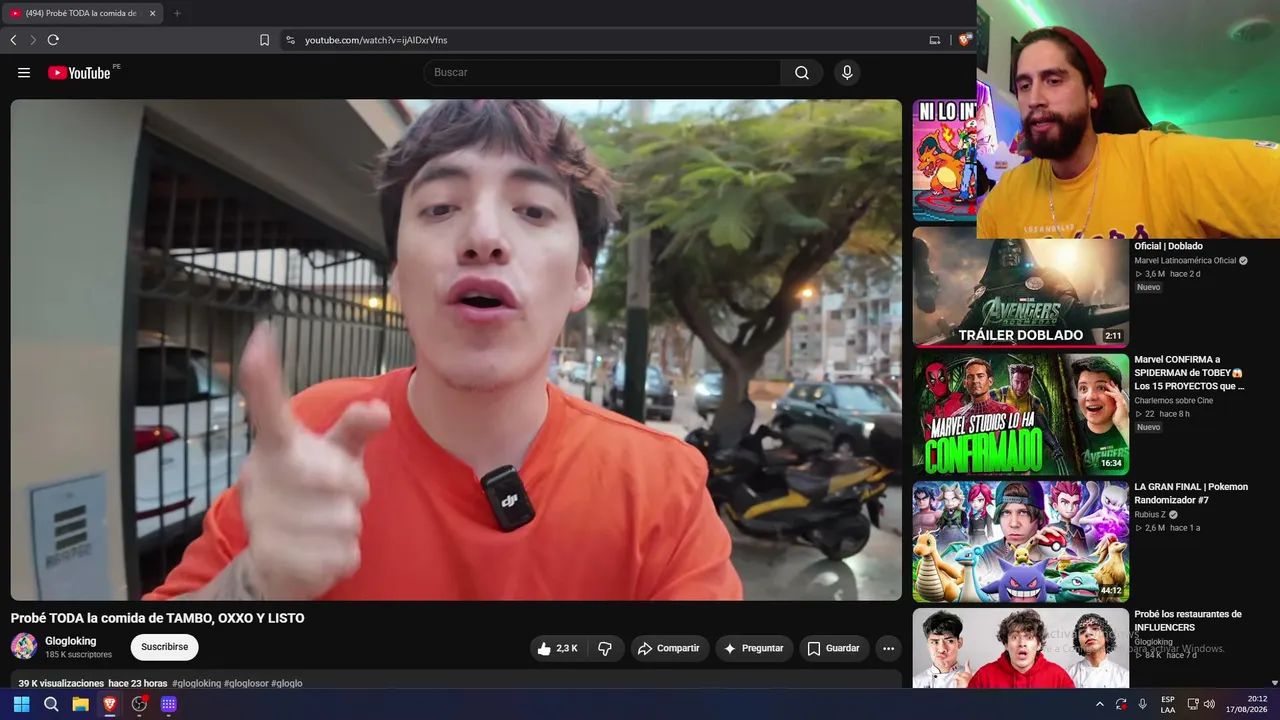Click the youtube.com address bar URL
1280x720 pixels.
(376, 40)
